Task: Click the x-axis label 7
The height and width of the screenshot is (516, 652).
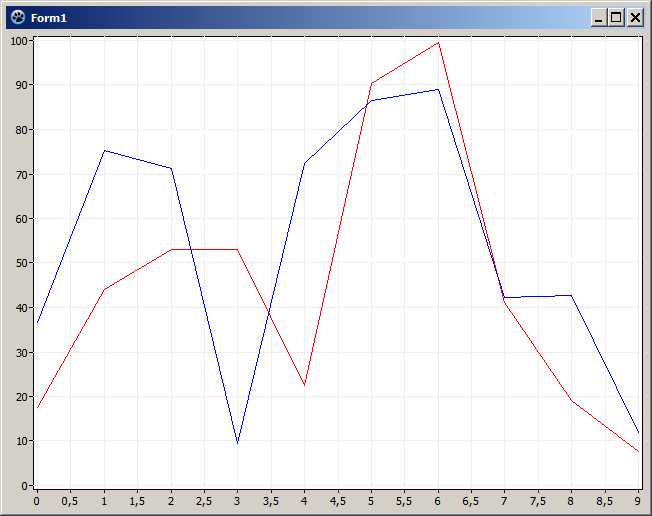Action: click(x=504, y=501)
